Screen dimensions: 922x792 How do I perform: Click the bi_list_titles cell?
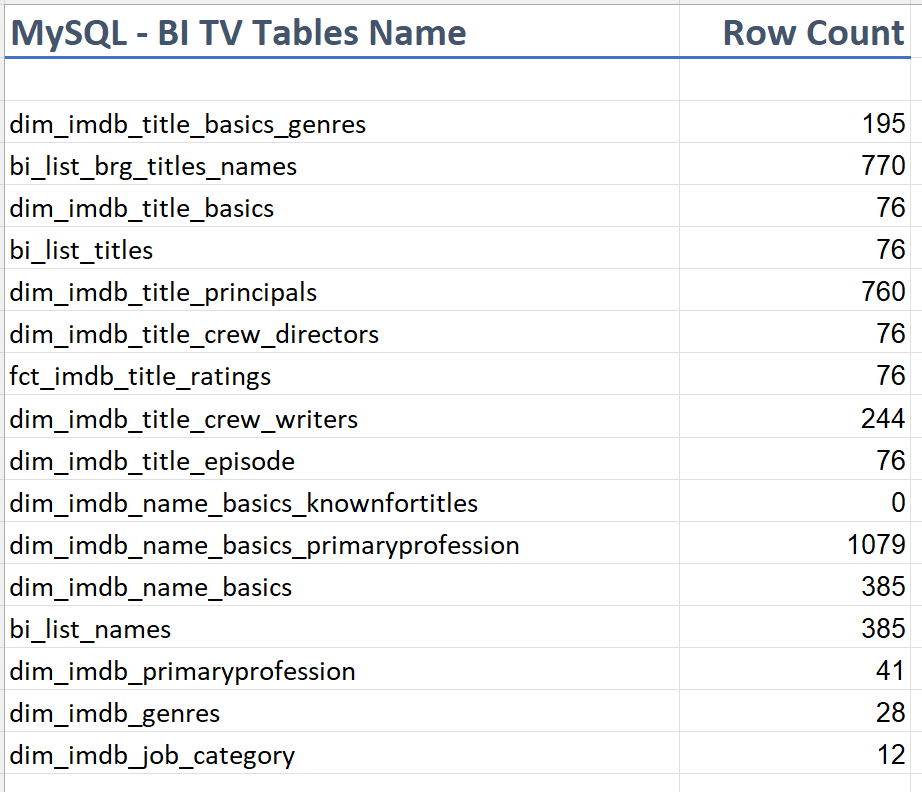click(x=342, y=248)
